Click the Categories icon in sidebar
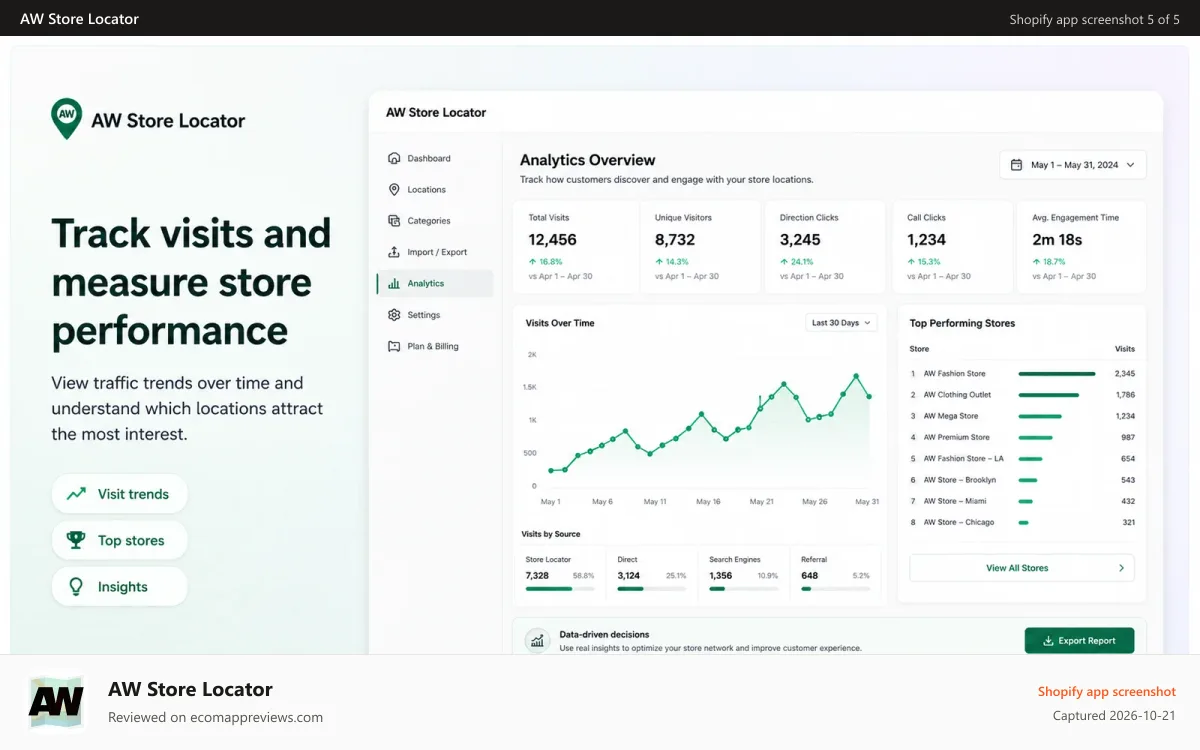Image resolution: width=1200 pixels, height=750 pixels. point(393,221)
